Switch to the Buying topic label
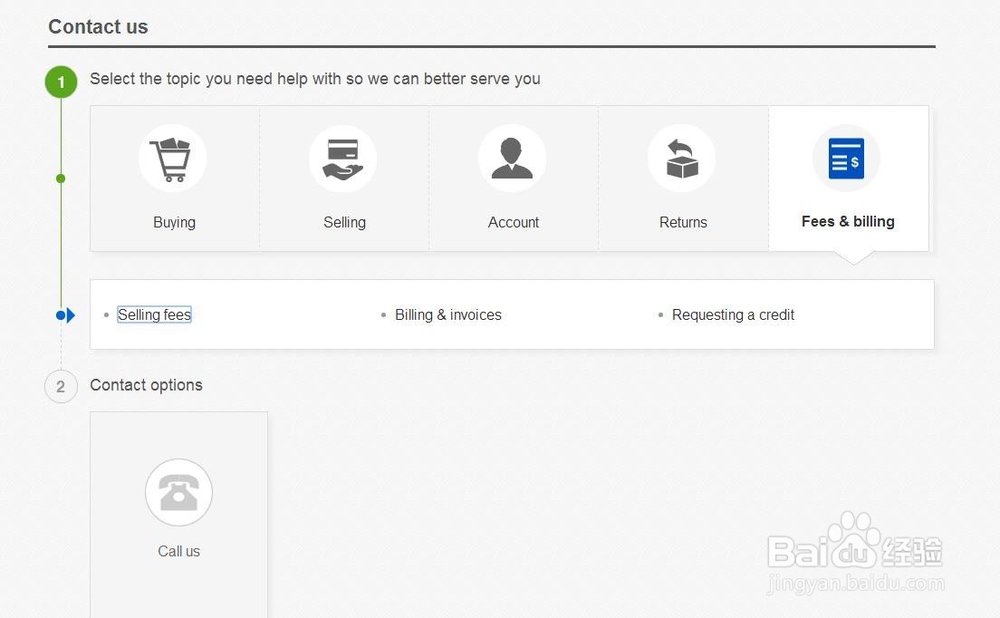The height and width of the screenshot is (618, 1000). 174,222
